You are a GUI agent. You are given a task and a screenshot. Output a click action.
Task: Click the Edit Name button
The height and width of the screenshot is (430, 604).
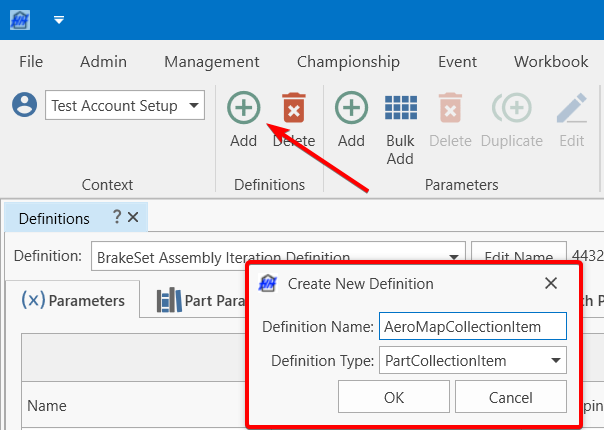pyautogui.click(x=514, y=257)
